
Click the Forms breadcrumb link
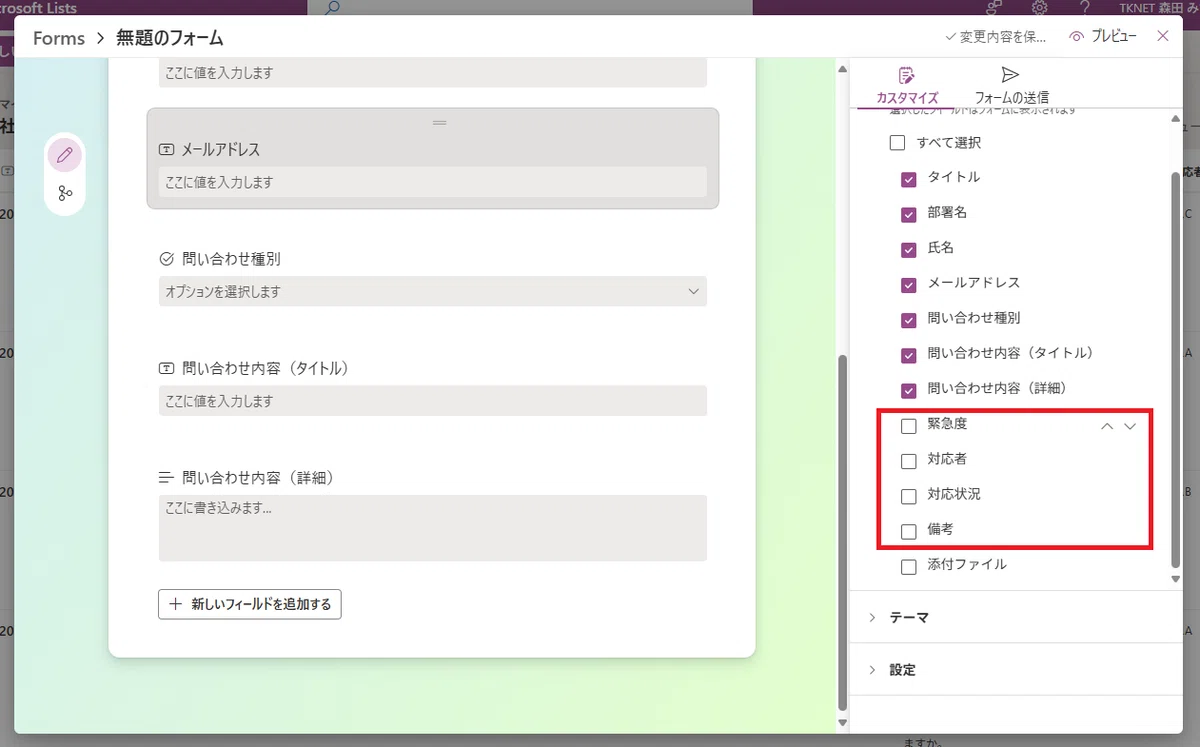(x=59, y=38)
